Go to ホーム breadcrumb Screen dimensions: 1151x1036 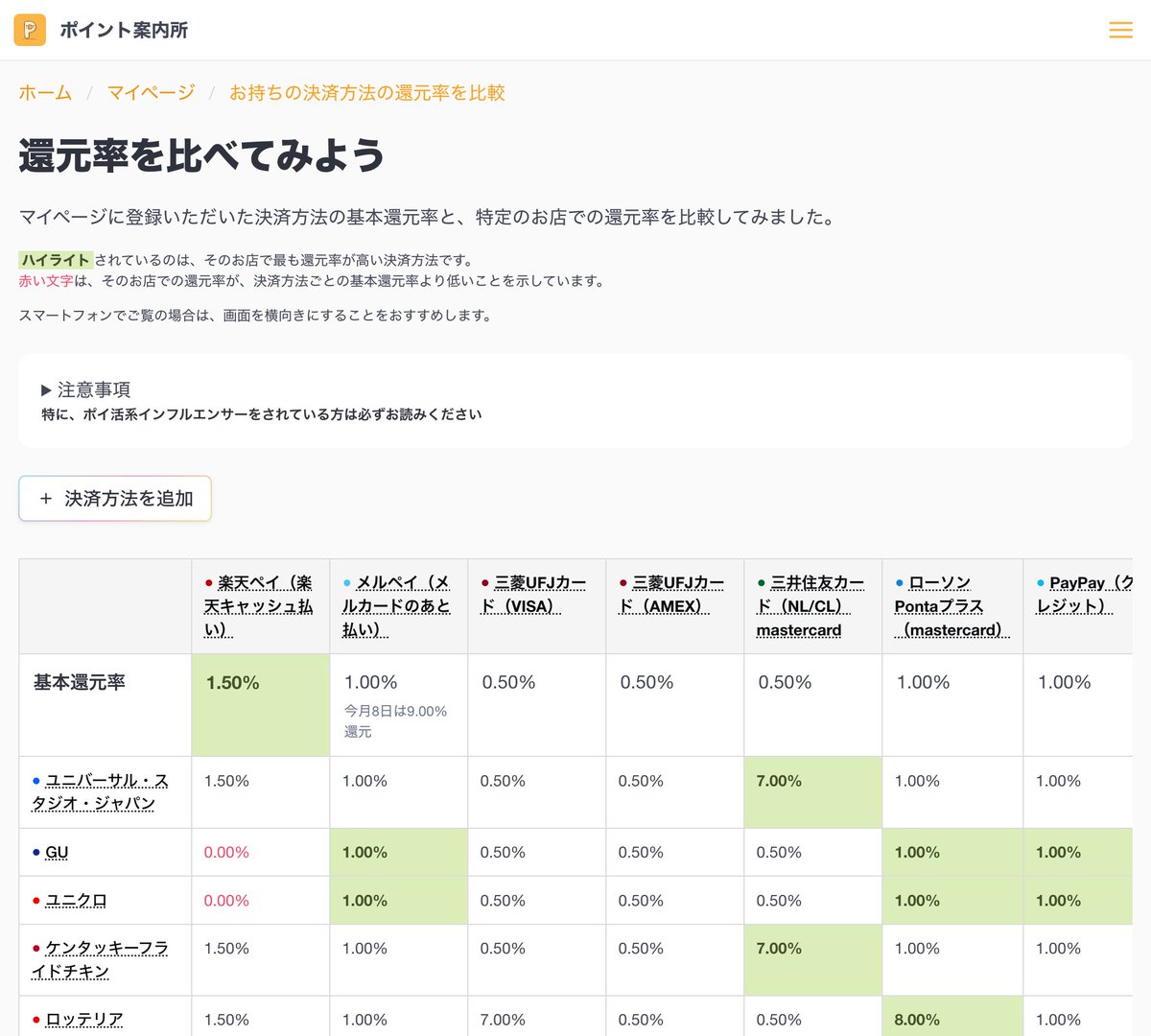45,93
